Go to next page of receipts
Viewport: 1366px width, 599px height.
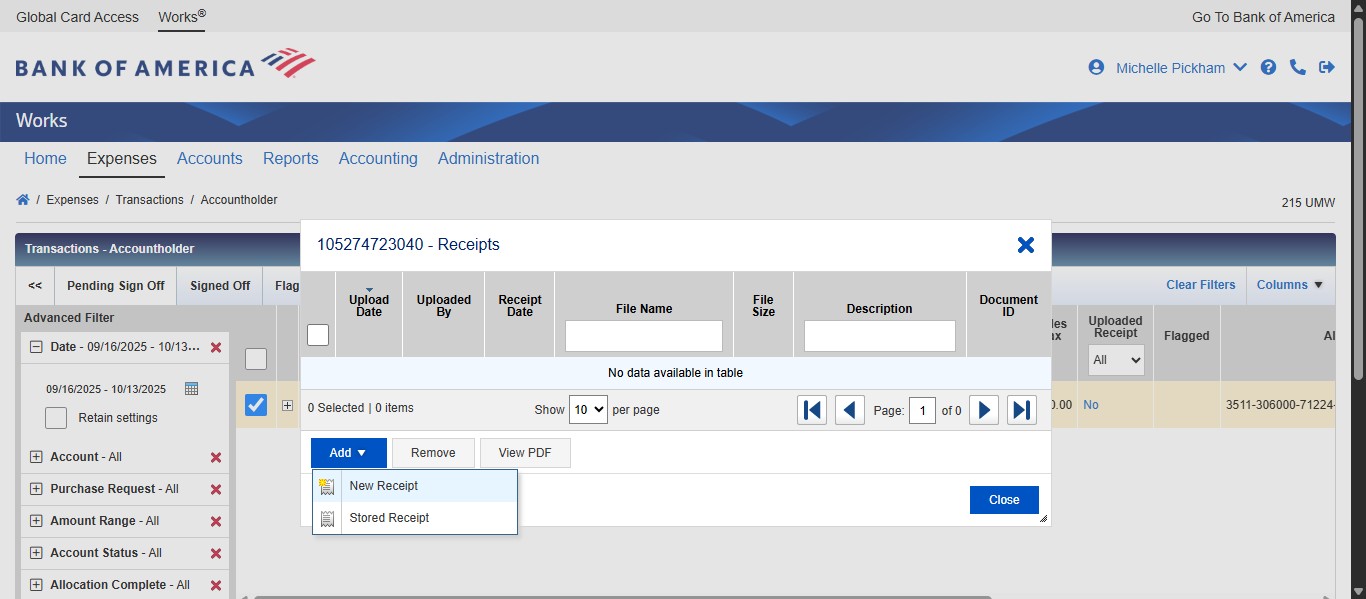click(x=984, y=410)
